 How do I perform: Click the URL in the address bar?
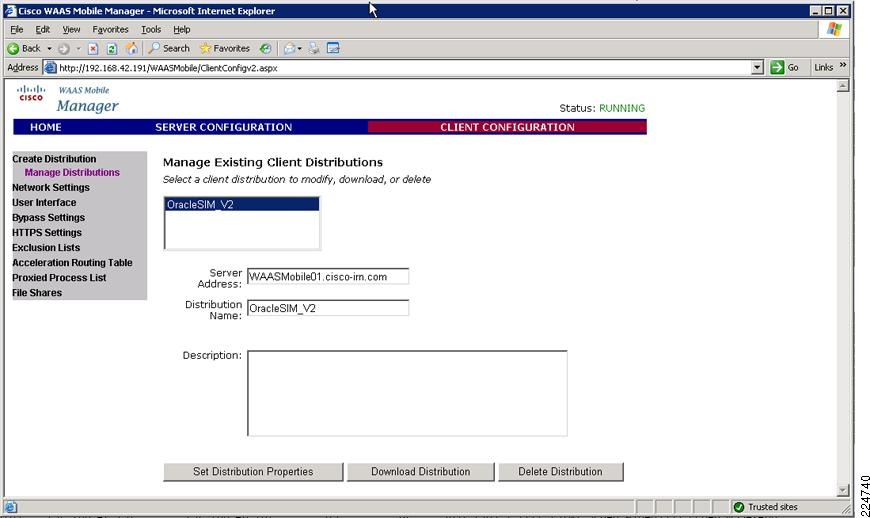168,68
